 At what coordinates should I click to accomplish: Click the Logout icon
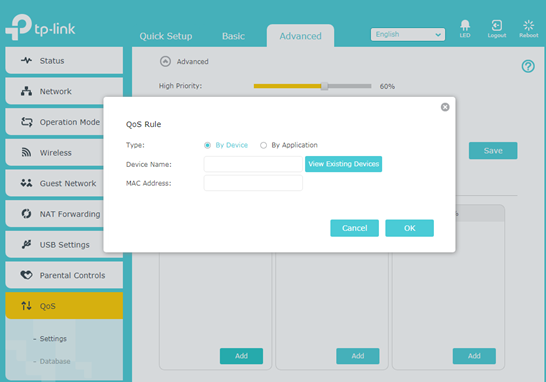tap(497, 29)
